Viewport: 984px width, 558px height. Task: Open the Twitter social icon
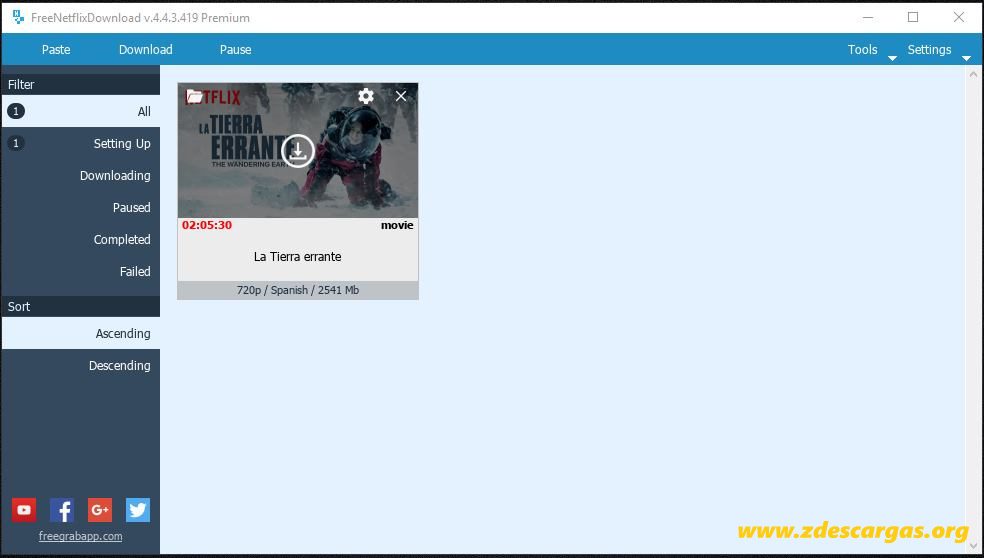(x=138, y=510)
